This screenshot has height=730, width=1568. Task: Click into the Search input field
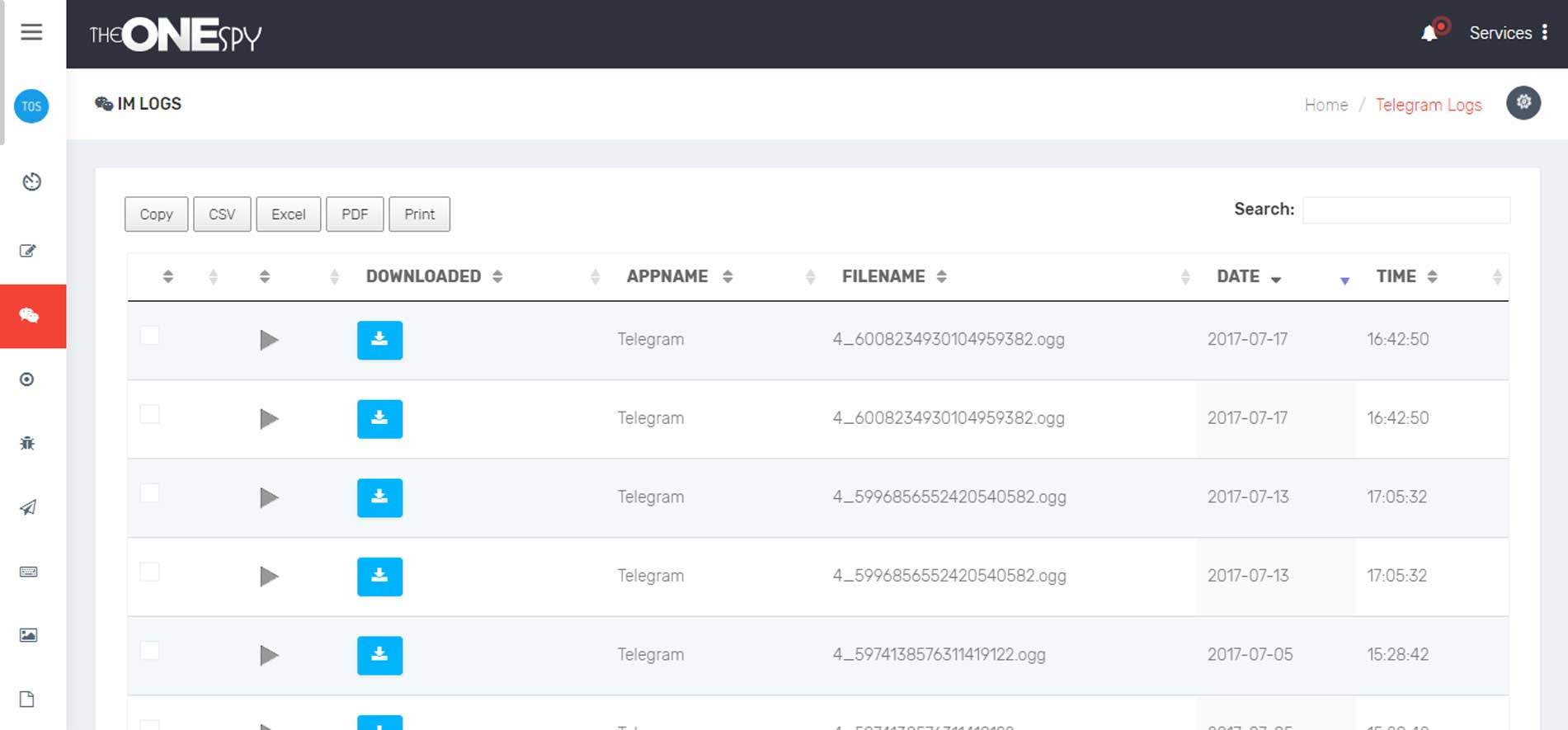[x=1406, y=210]
